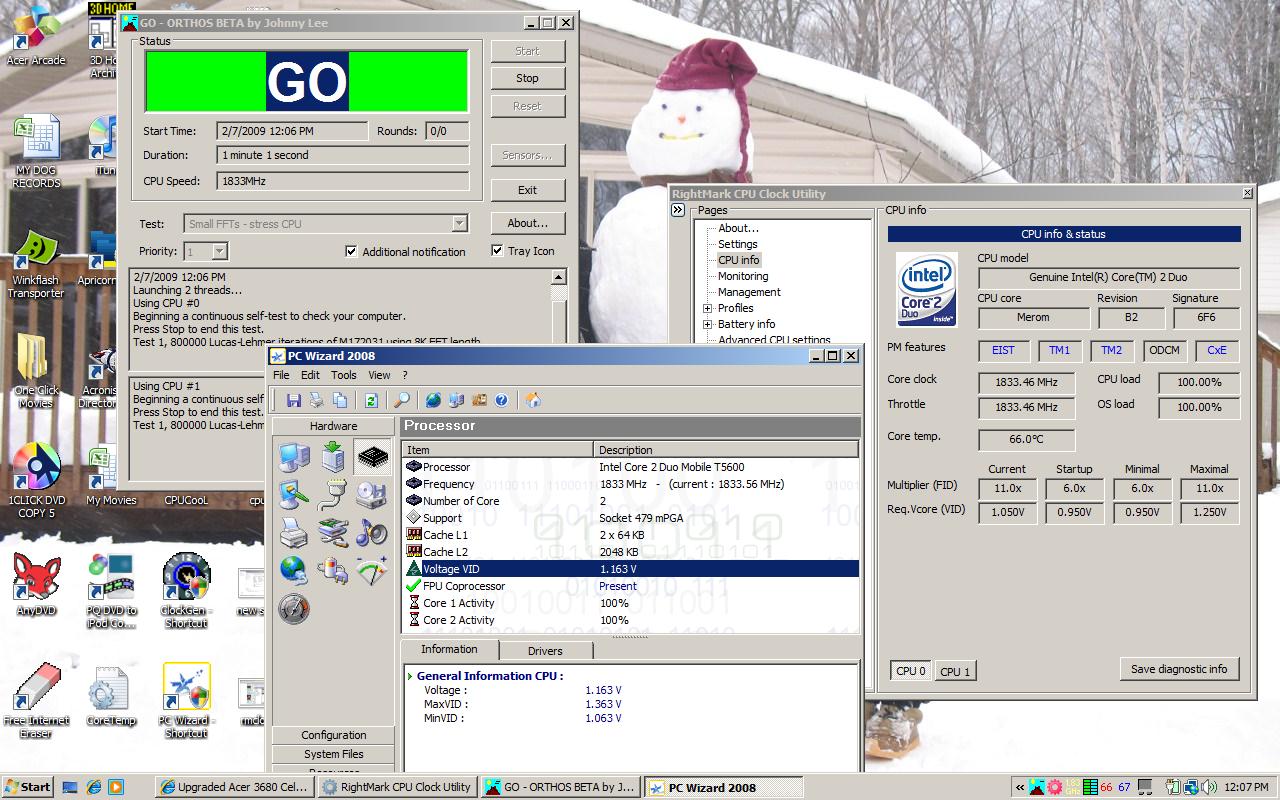Click the Save icon in PC Wizard toolbar
The height and width of the screenshot is (800, 1280).
293,400
